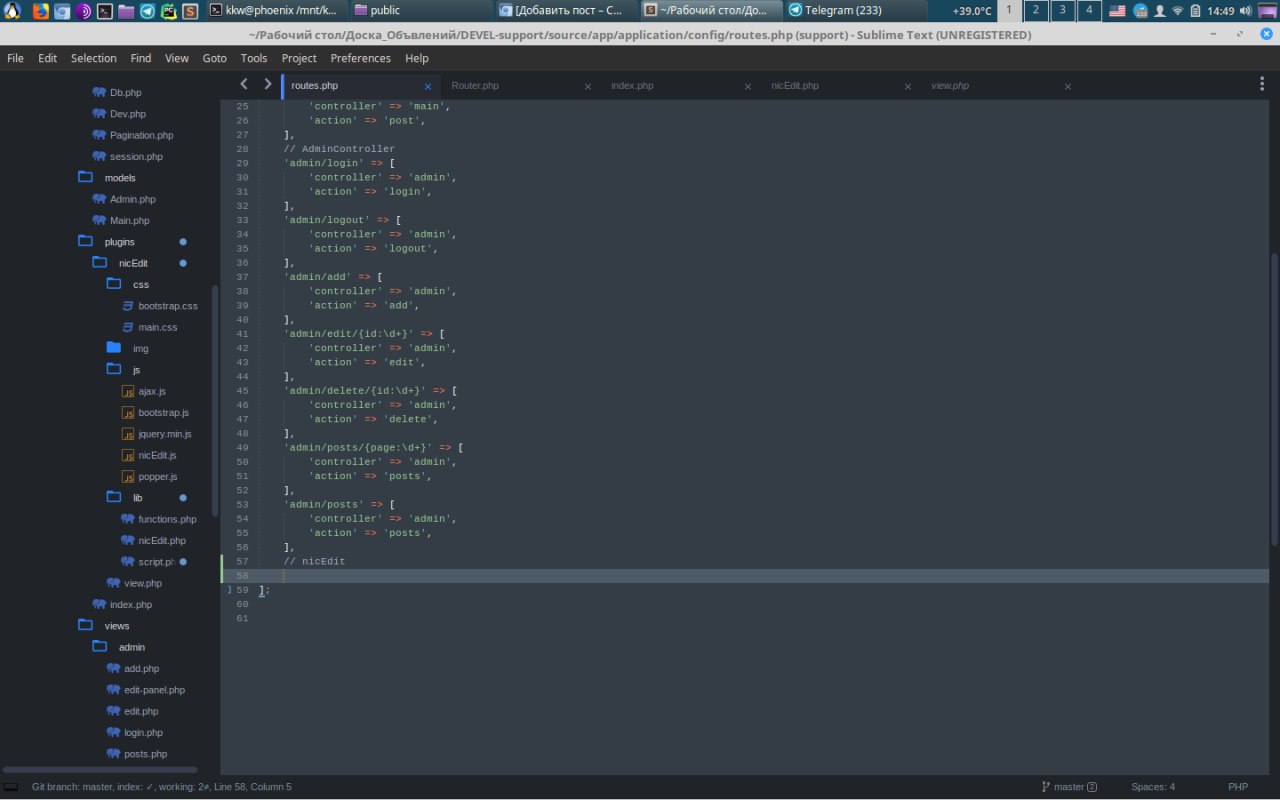Open ajax.js in the sidebar
1280x800 pixels.
pyautogui.click(x=152, y=391)
